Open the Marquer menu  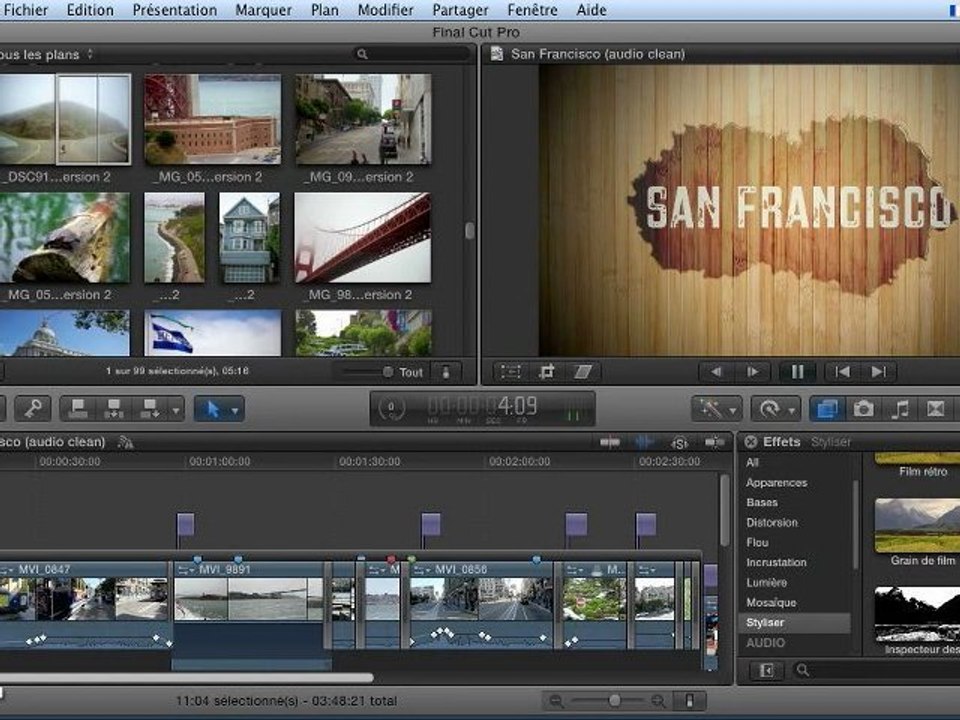click(x=263, y=10)
